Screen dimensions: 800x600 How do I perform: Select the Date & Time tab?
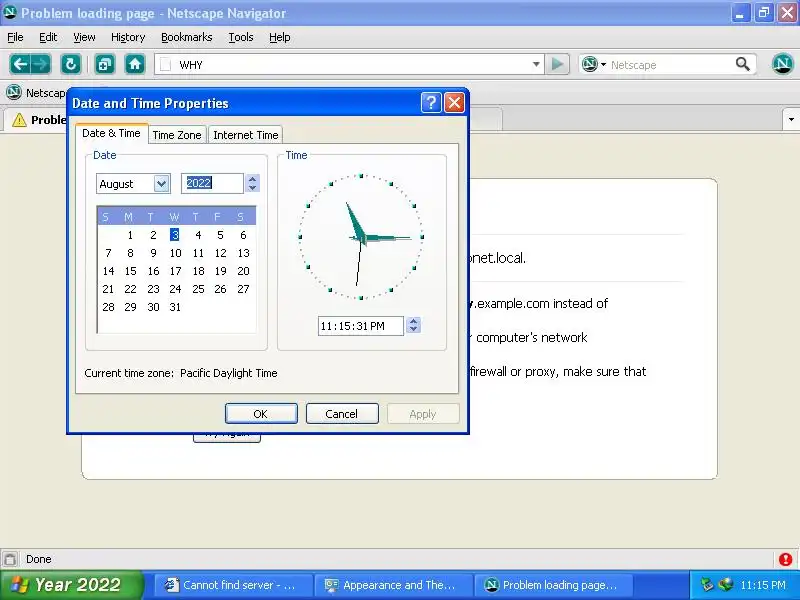(x=111, y=133)
